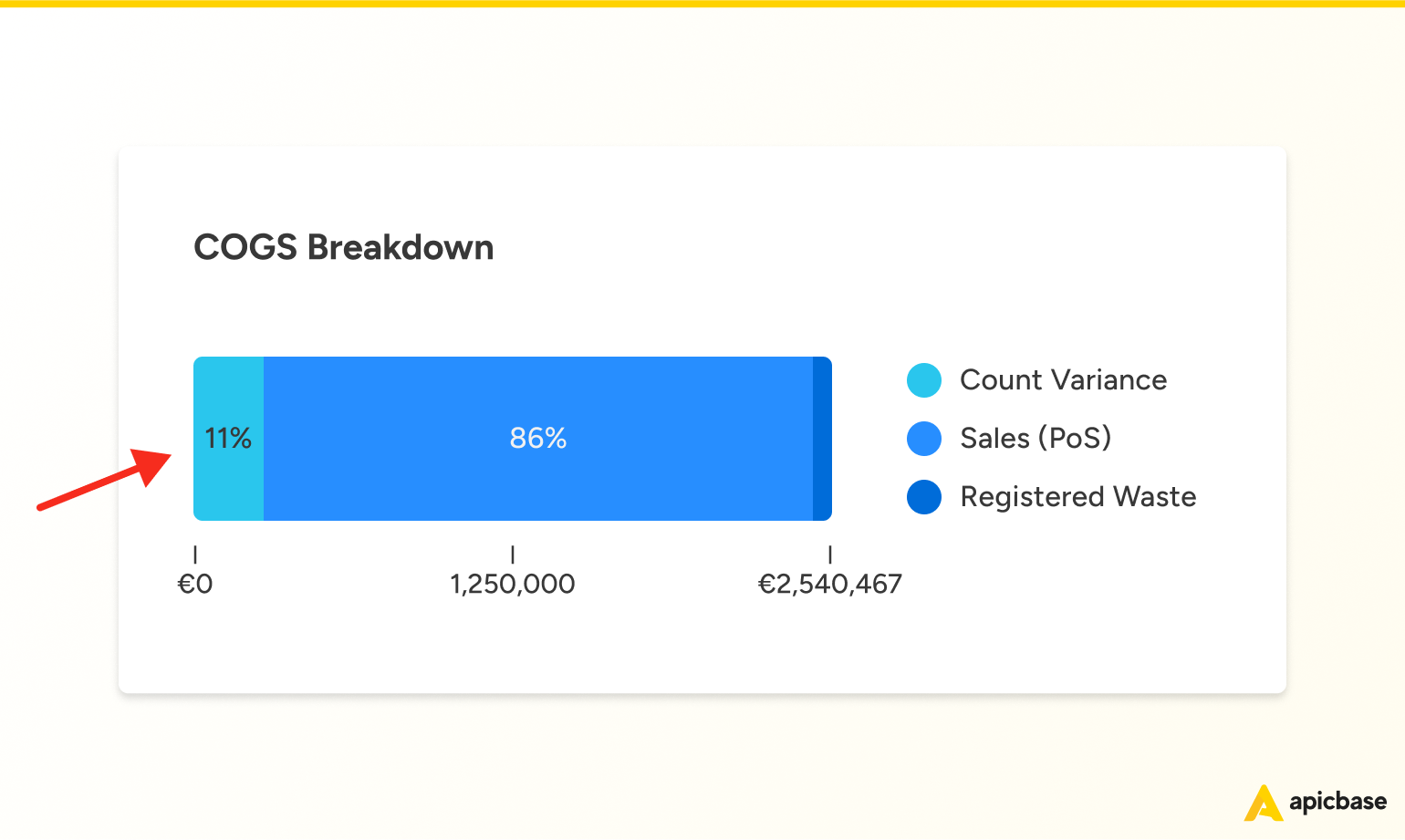Click the 86% percentage label

538,439
